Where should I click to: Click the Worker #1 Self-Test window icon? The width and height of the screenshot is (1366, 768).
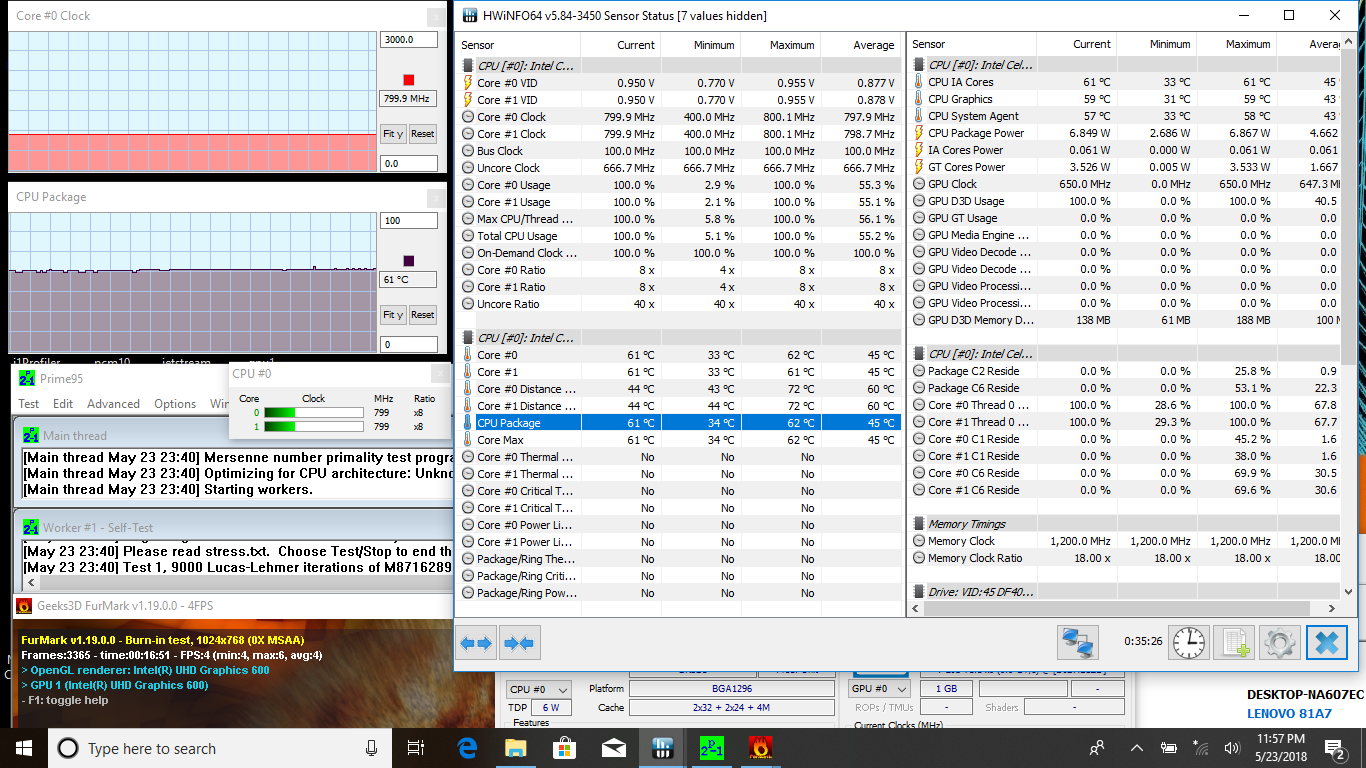click(31, 527)
